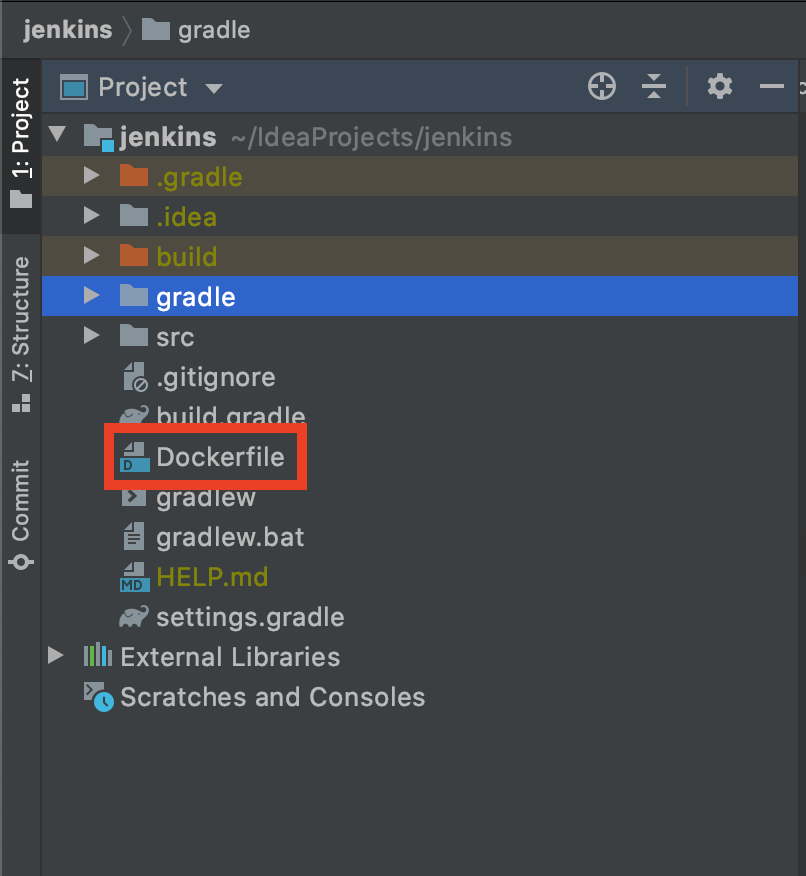Click the Project view label in panel header
The width and height of the screenshot is (806, 876).
pos(143,88)
